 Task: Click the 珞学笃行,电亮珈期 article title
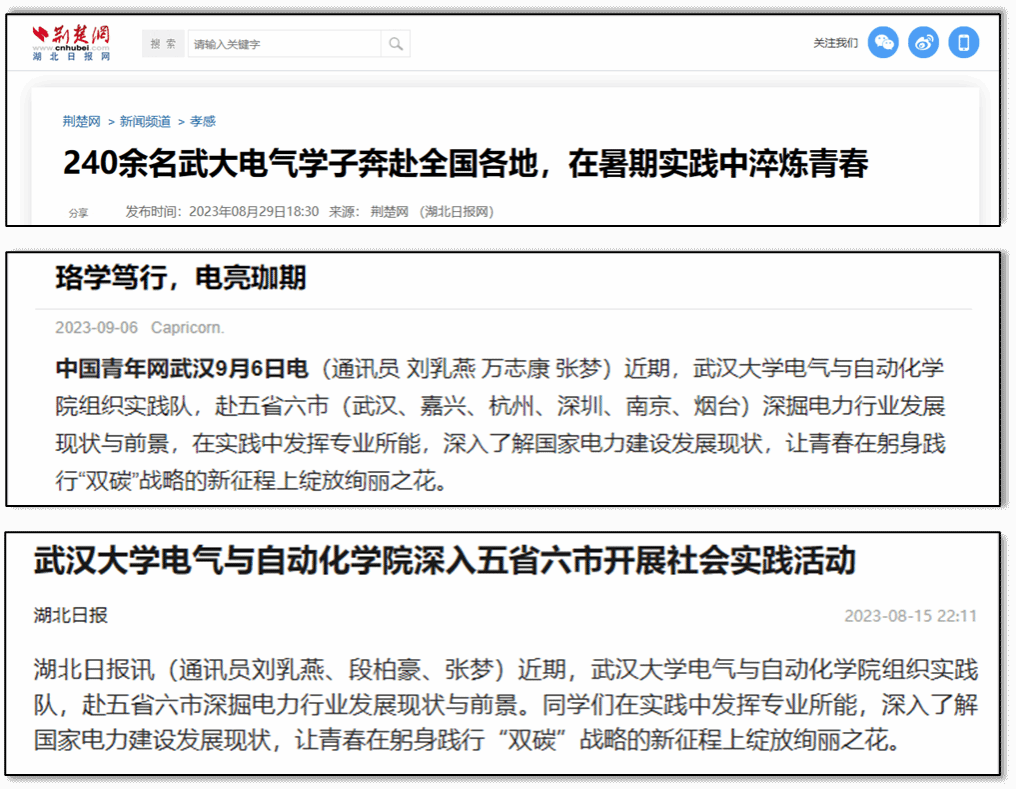point(180,278)
